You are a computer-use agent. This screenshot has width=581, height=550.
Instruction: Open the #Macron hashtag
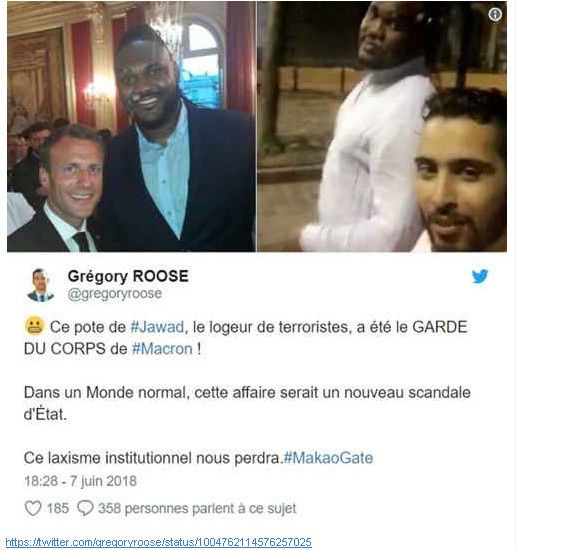pyautogui.click(x=162, y=349)
